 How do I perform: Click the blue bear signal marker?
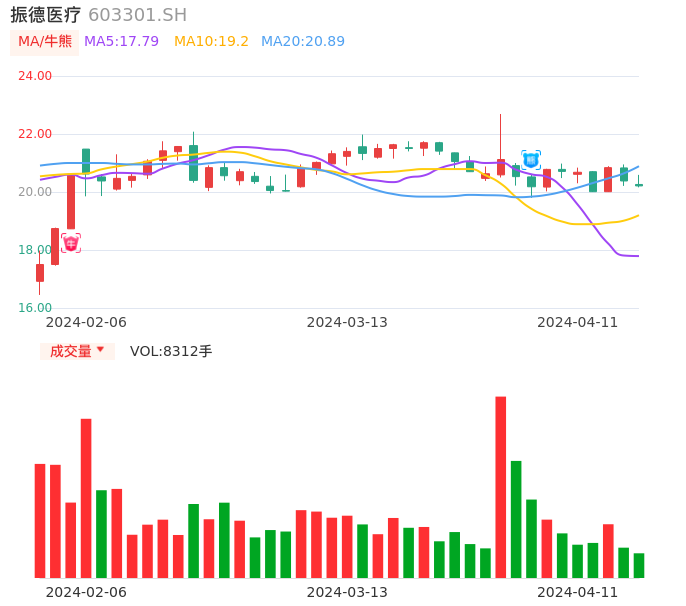[x=531, y=159]
